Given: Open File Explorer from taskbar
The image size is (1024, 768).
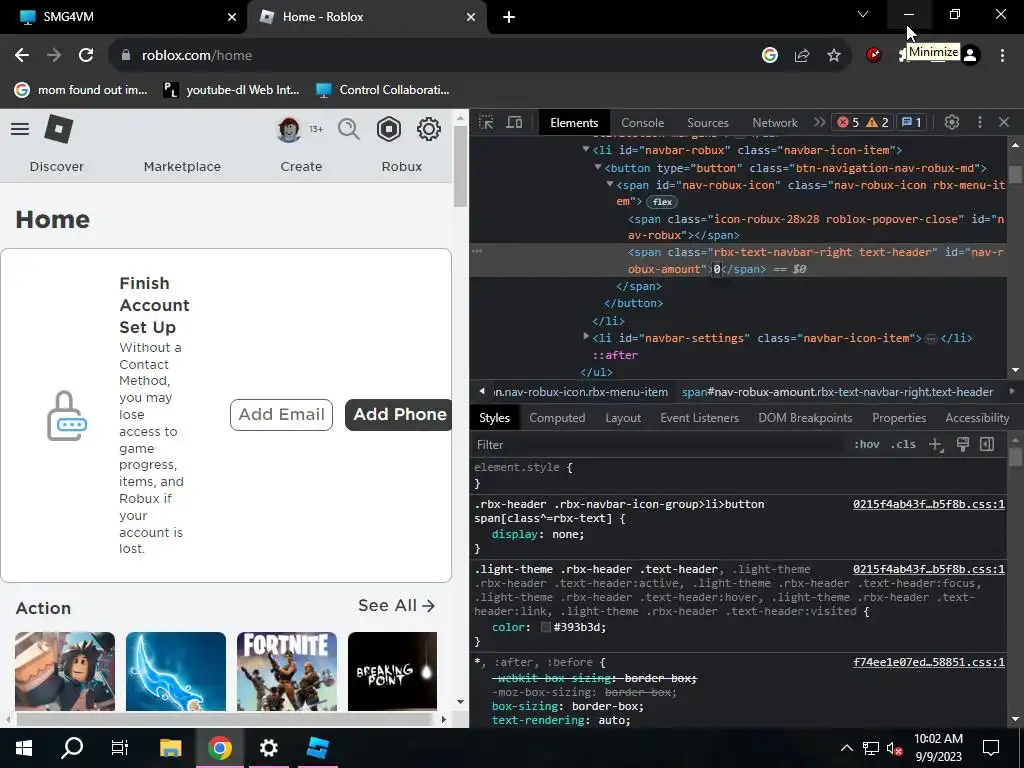Looking at the screenshot, I should pyautogui.click(x=170, y=748).
